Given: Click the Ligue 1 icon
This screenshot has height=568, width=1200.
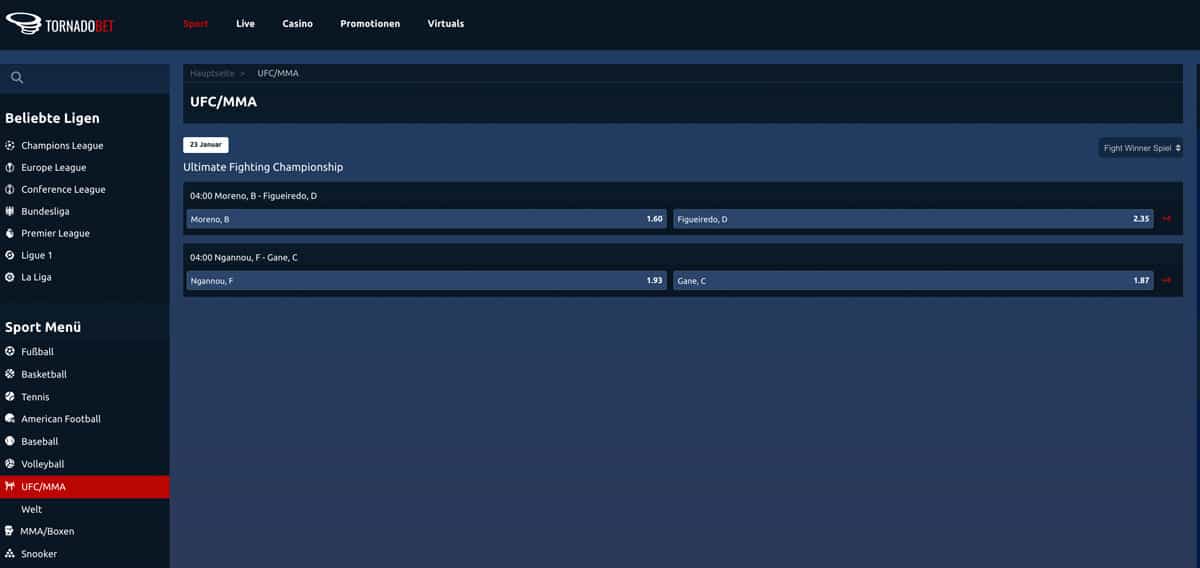Looking at the screenshot, I should (x=10, y=255).
